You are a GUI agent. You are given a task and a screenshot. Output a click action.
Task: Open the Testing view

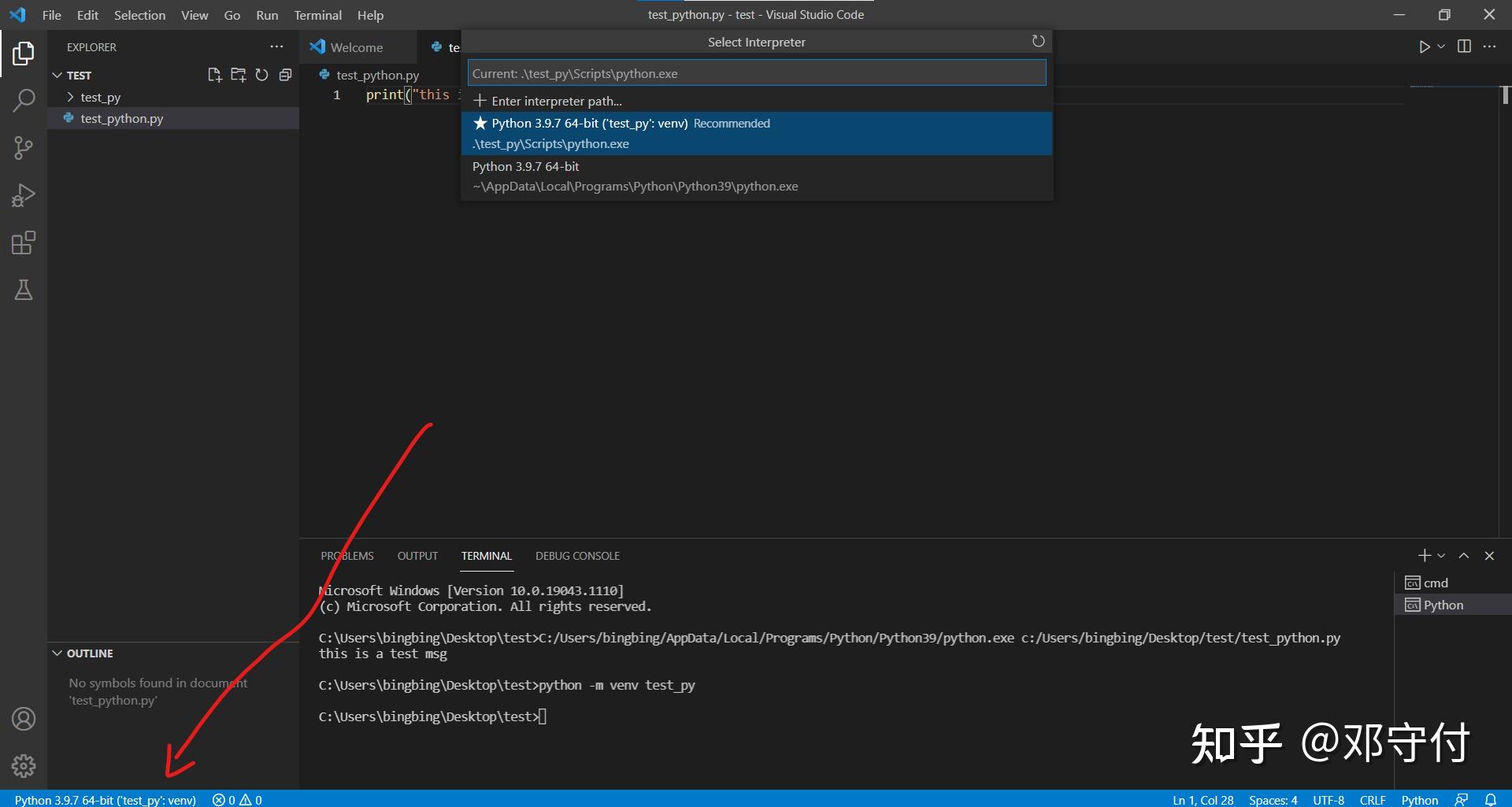point(24,290)
